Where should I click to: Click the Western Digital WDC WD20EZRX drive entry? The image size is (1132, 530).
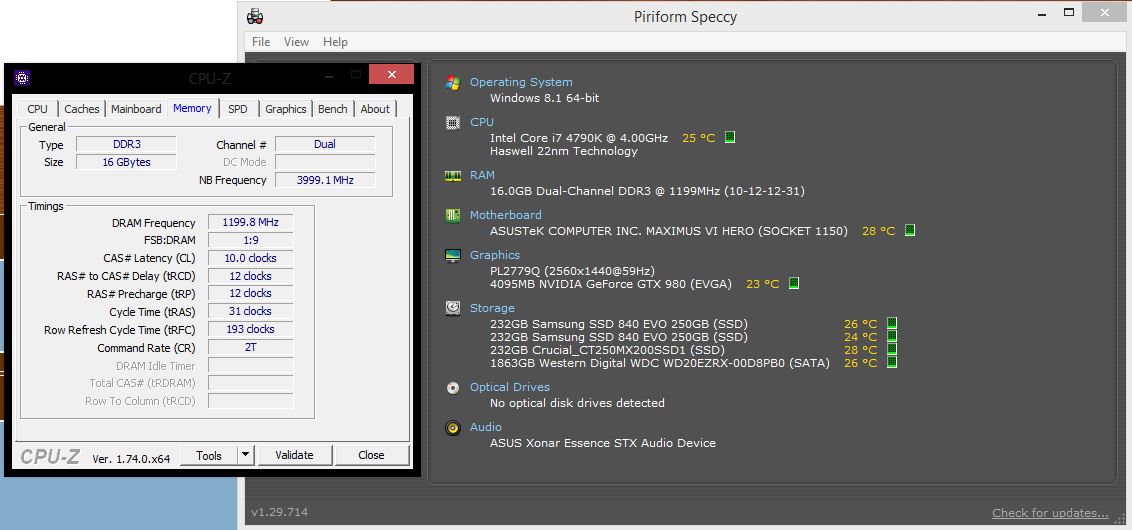coord(660,362)
